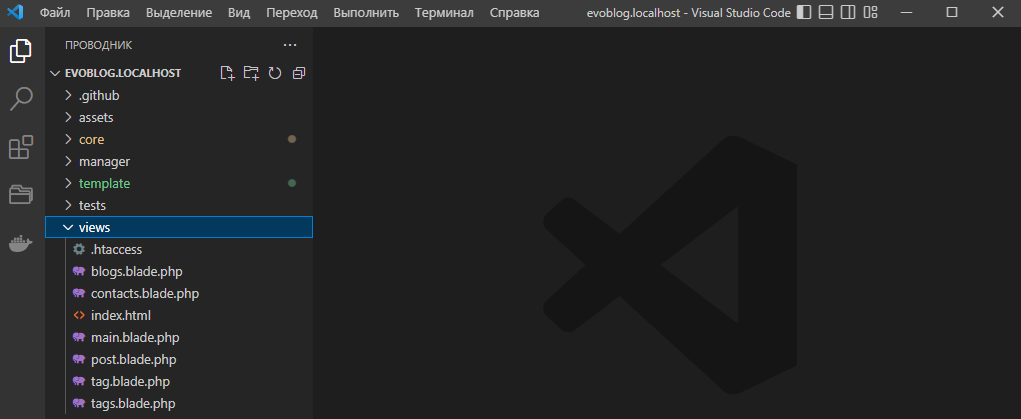Click the New Folder icon in explorer

click(x=251, y=73)
